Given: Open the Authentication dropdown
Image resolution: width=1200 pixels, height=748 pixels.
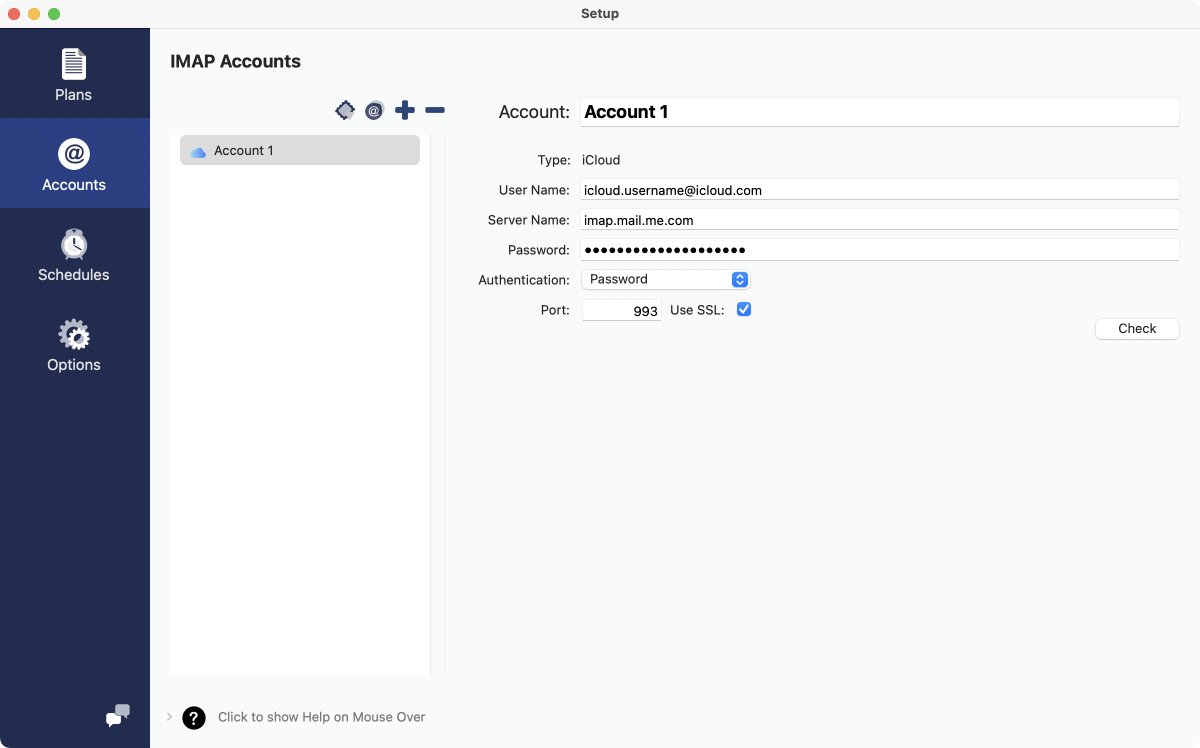Looking at the screenshot, I should click(x=665, y=279).
